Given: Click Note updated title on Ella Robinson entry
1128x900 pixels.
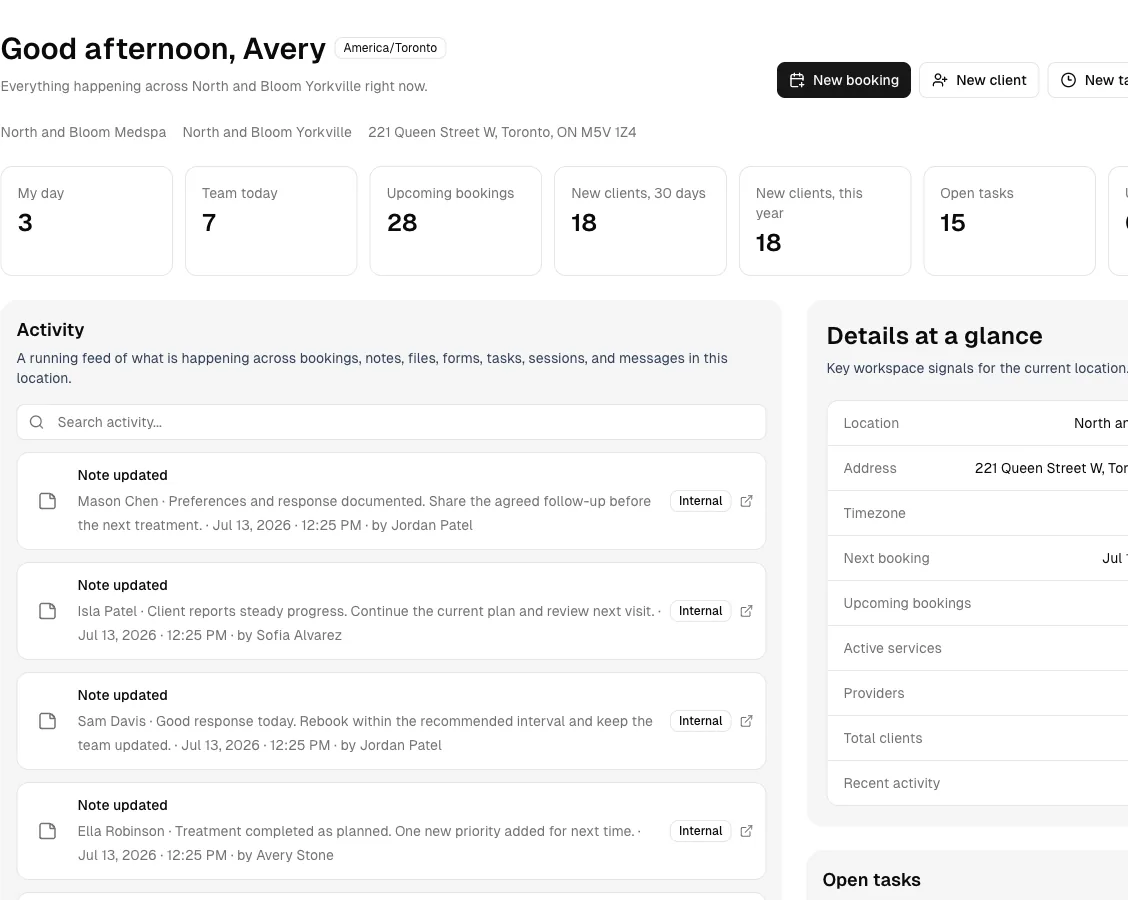Looking at the screenshot, I should 122,806.
